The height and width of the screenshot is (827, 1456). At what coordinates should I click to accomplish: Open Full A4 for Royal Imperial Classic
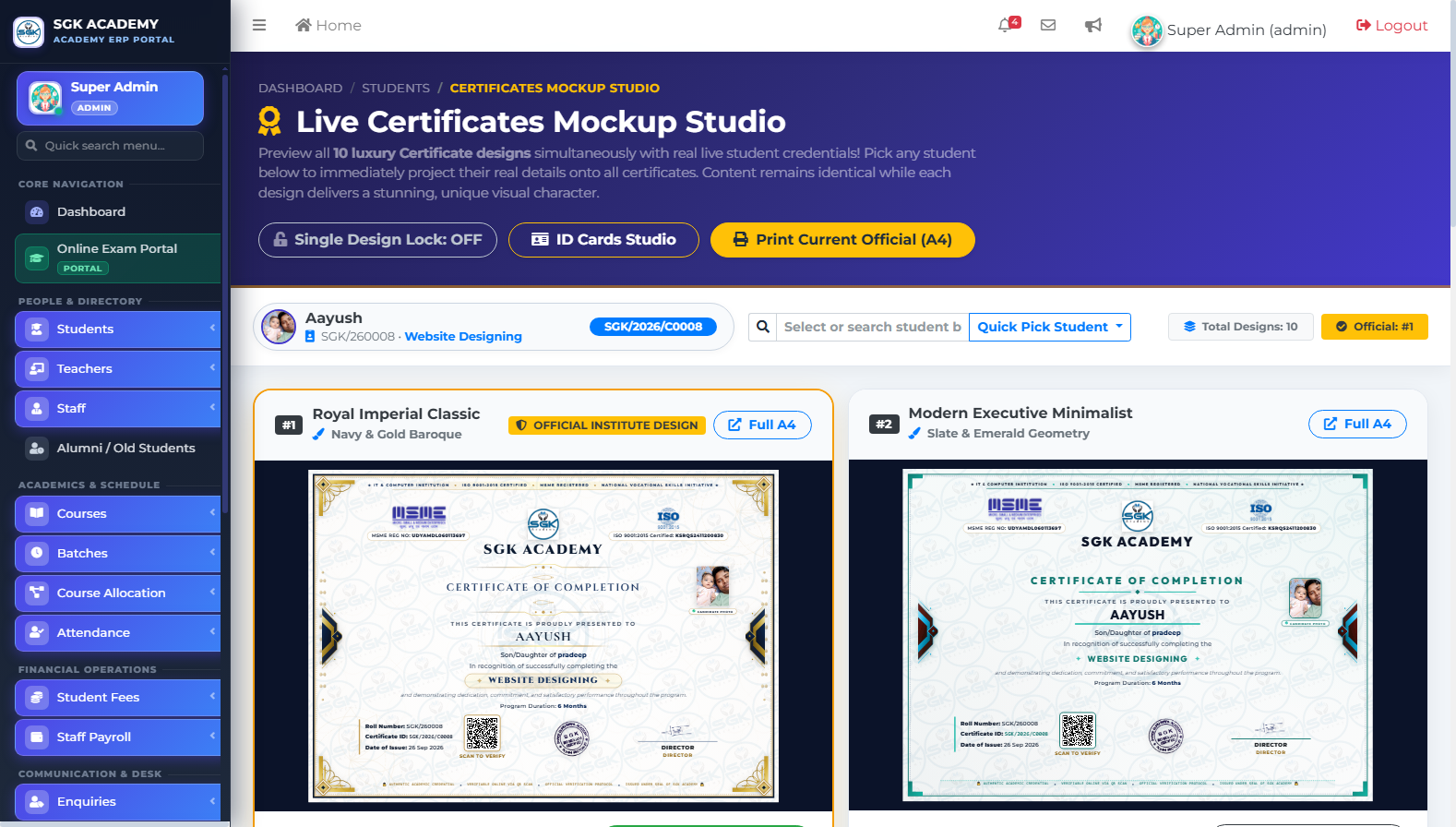(x=762, y=425)
